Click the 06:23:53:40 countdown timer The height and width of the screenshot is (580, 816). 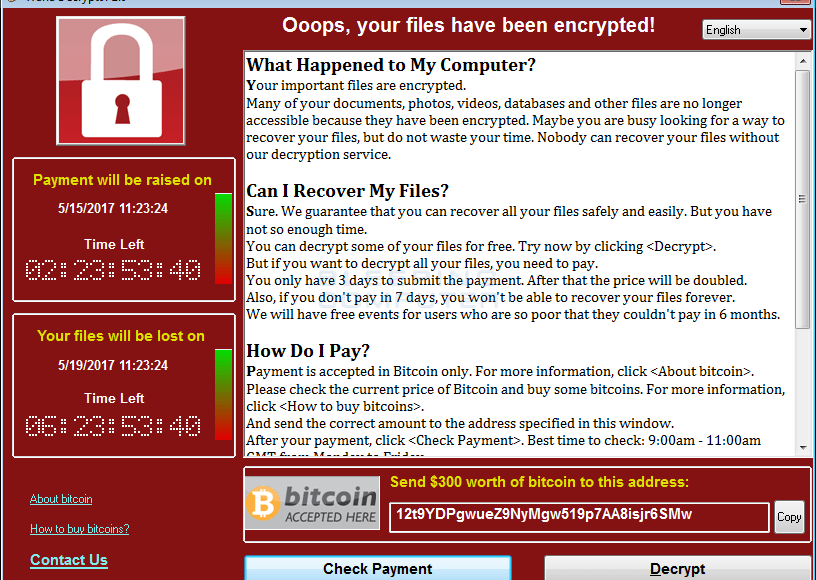[113, 426]
